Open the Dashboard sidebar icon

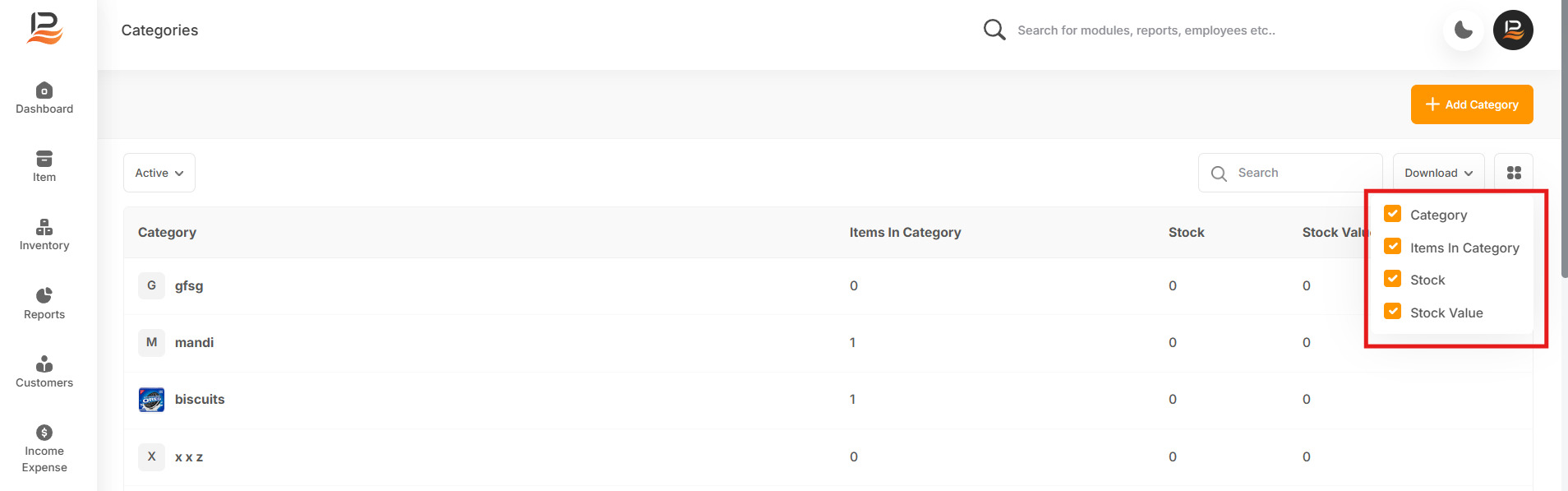coord(44,90)
